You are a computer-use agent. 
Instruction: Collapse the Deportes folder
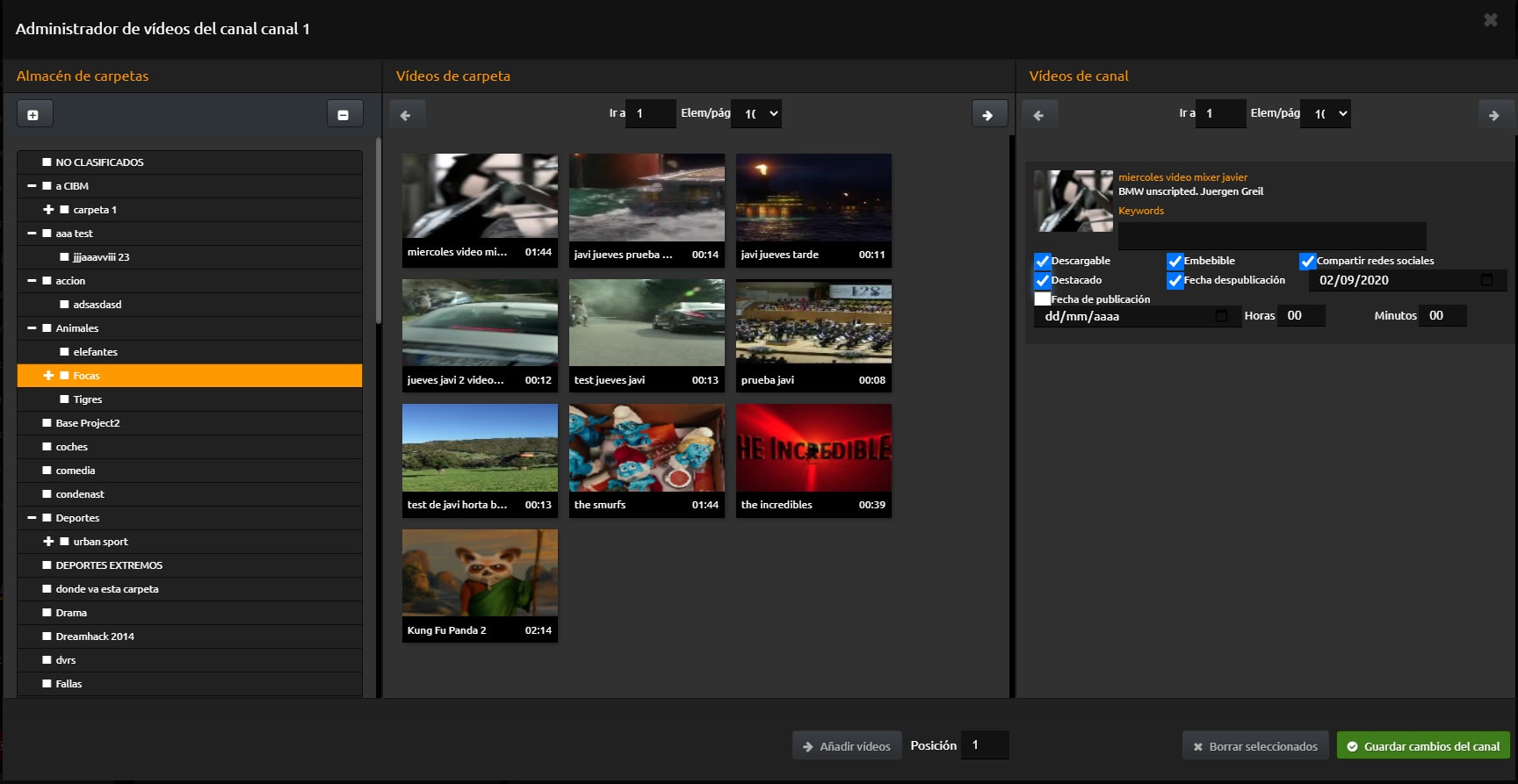pyautogui.click(x=32, y=518)
